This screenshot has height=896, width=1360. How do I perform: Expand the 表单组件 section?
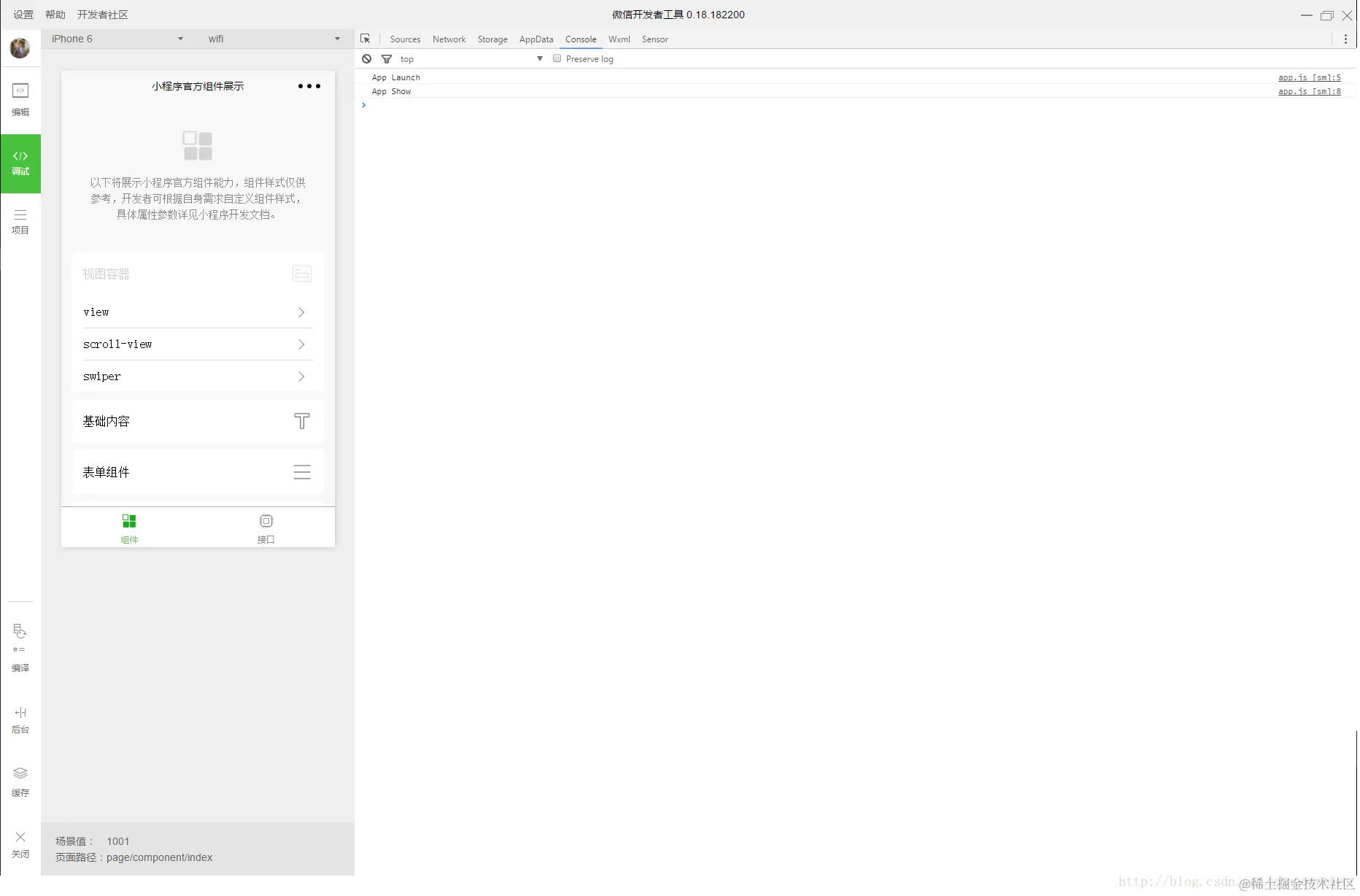click(x=198, y=472)
